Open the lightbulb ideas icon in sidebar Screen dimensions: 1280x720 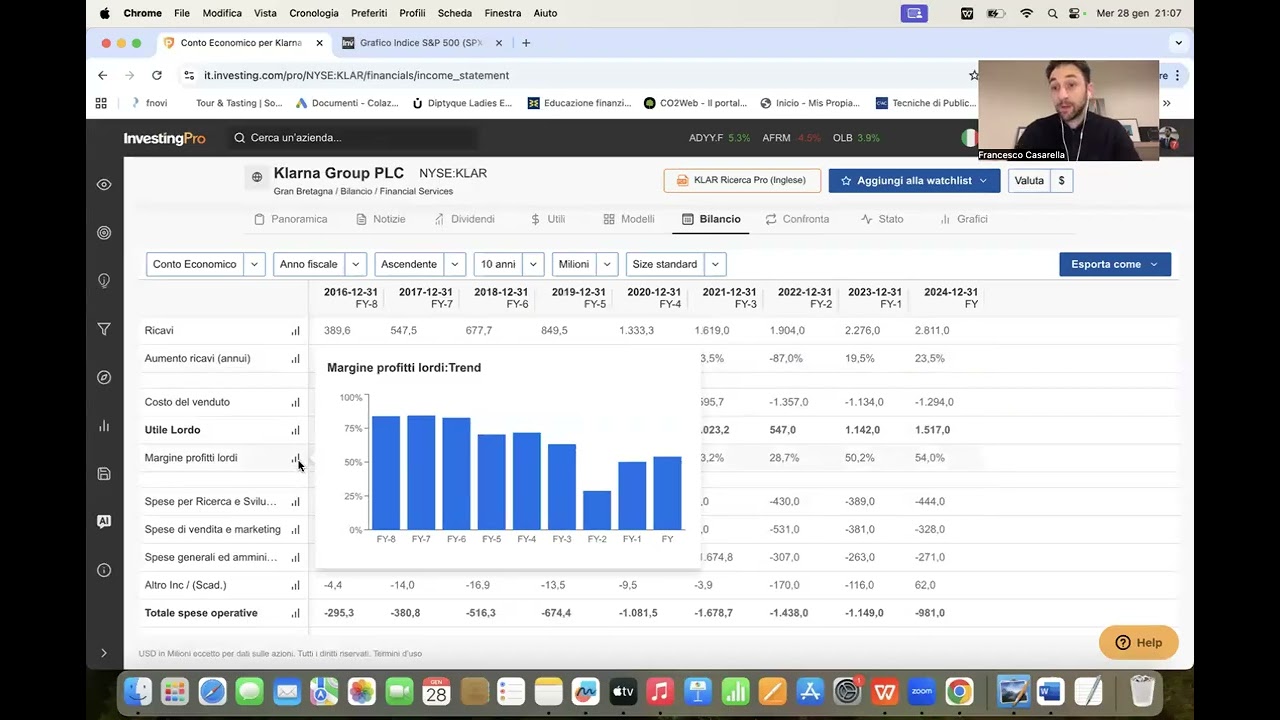[104, 281]
